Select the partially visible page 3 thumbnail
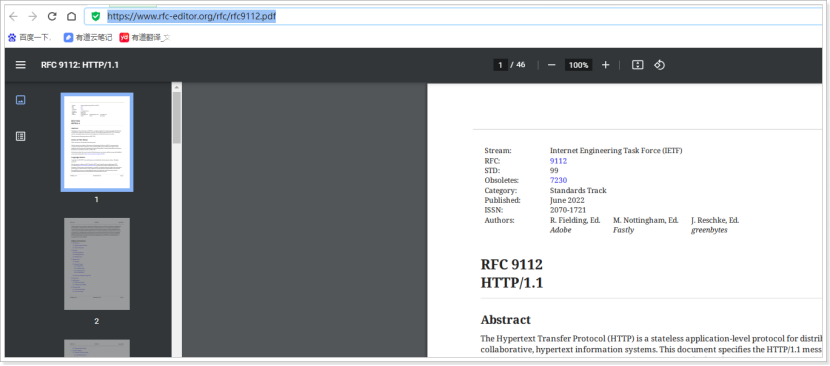Viewport: 830px width, 366px height. point(97,348)
